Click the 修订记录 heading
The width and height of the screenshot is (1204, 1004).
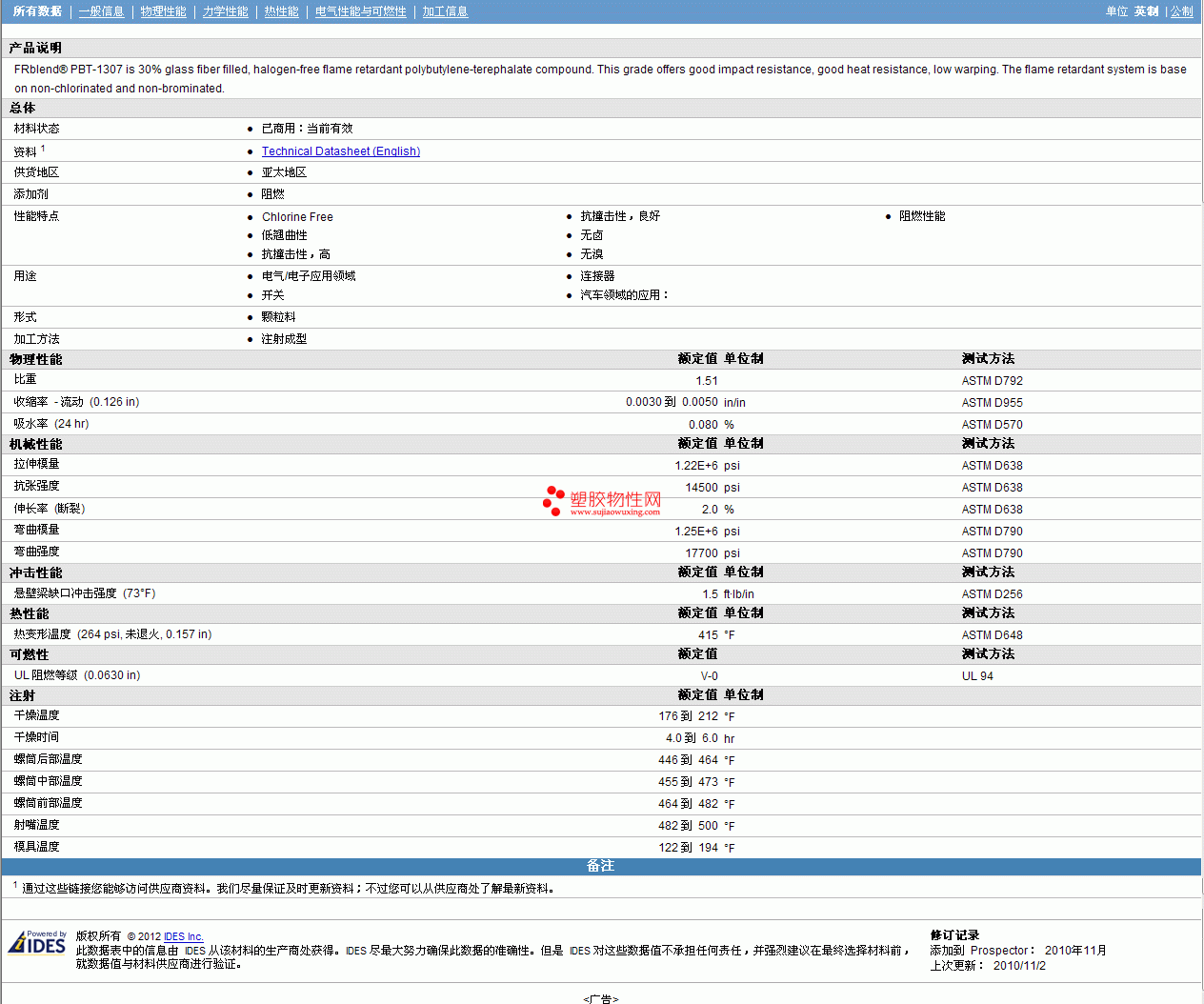click(x=954, y=935)
